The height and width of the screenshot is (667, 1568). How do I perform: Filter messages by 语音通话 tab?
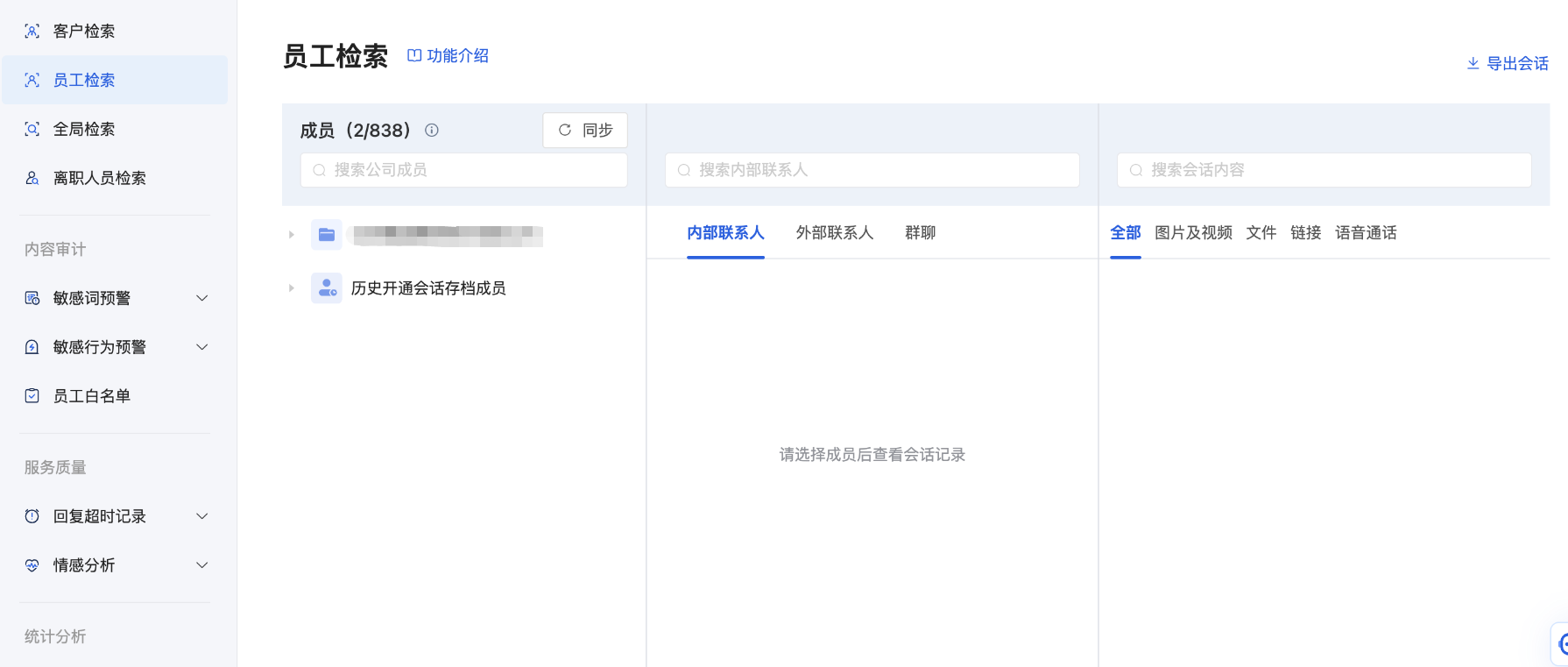1367,233
